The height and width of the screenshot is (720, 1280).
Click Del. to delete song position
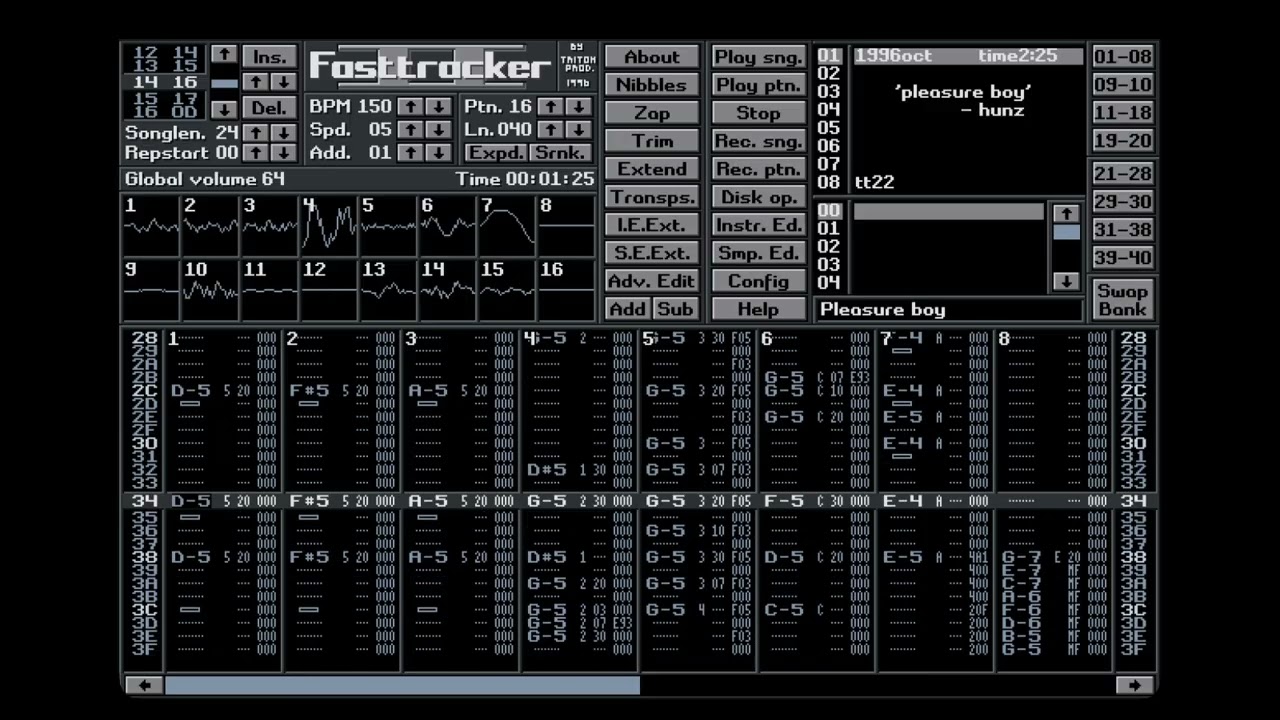click(270, 107)
